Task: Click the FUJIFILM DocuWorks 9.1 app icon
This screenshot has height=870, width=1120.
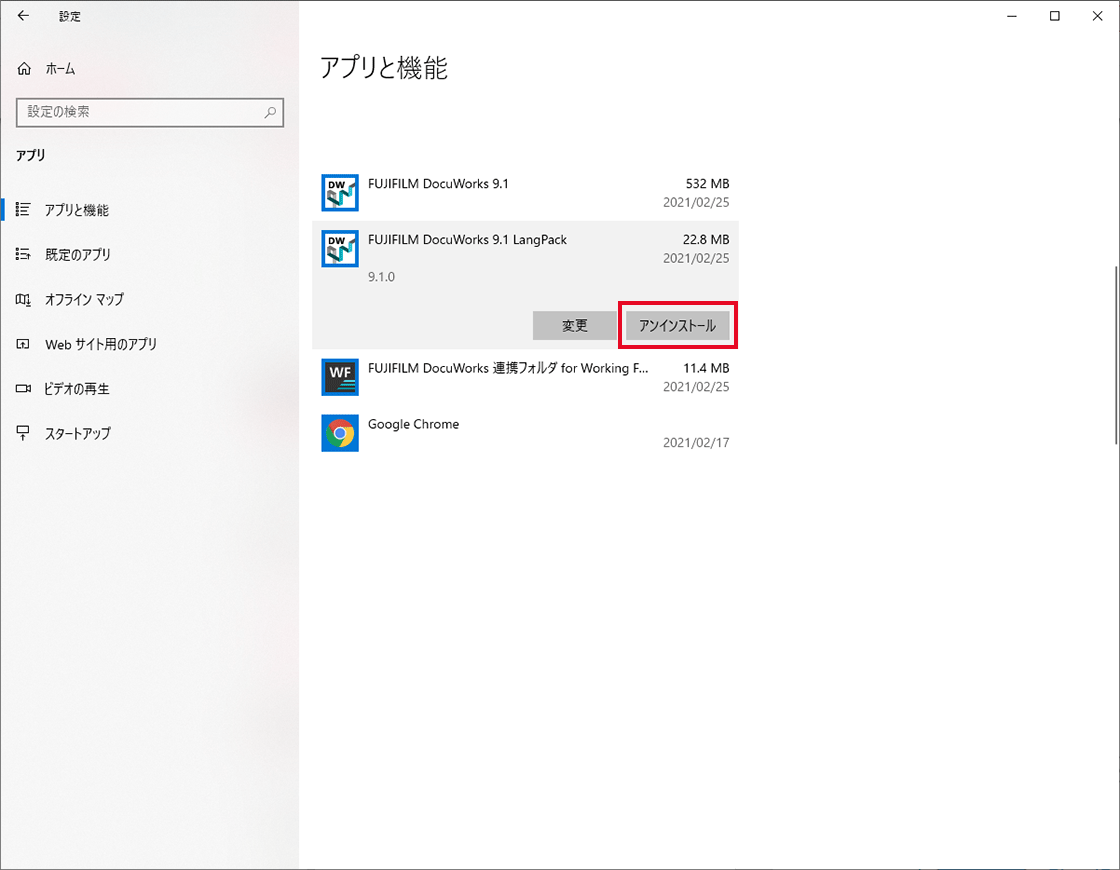Action: pyautogui.click(x=340, y=193)
